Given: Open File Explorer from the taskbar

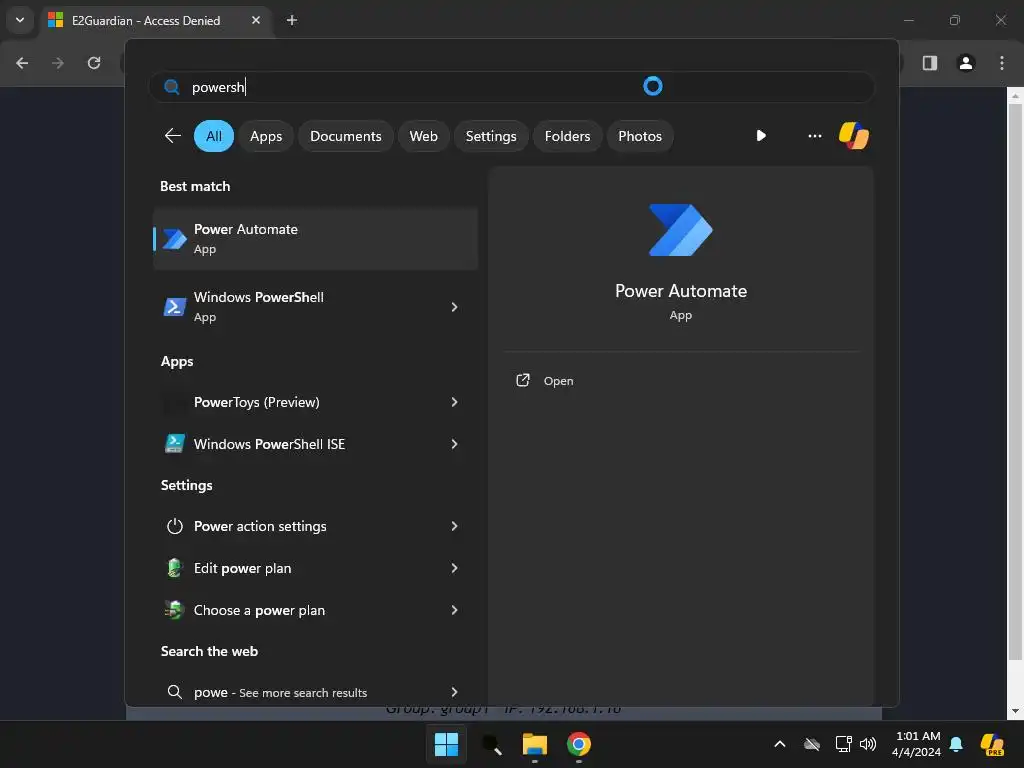Looking at the screenshot, I should pyautogui.click(x=535, y=744).
